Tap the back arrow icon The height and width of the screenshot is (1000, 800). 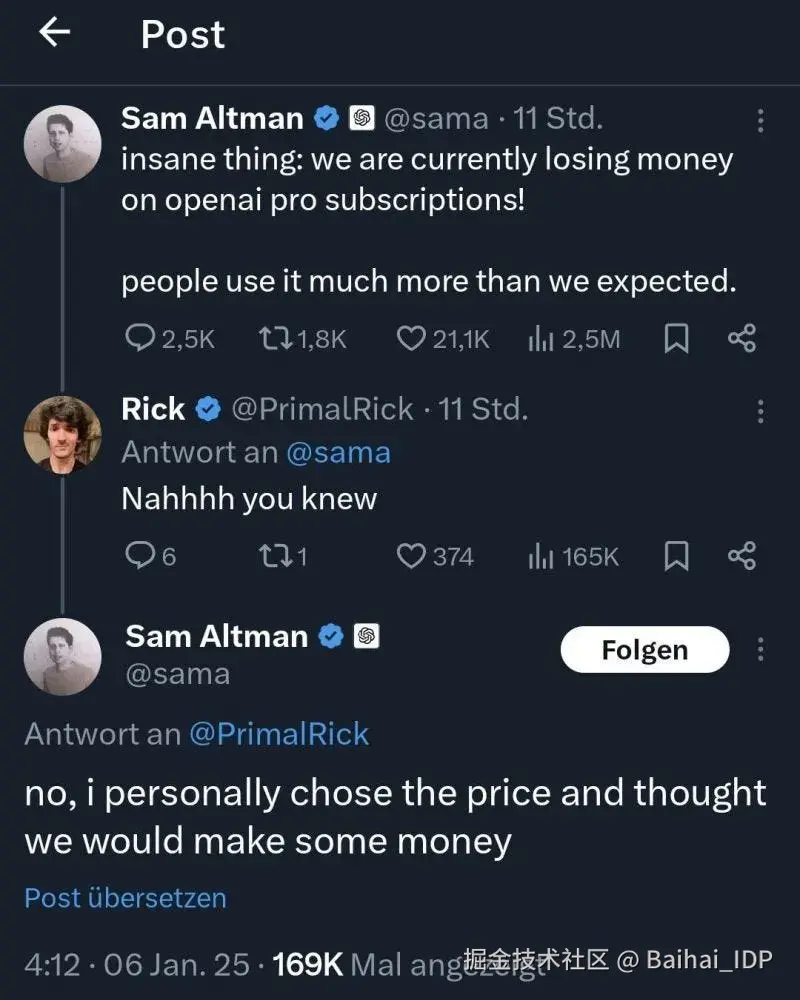pyautogui.click(x=54, y=33)
